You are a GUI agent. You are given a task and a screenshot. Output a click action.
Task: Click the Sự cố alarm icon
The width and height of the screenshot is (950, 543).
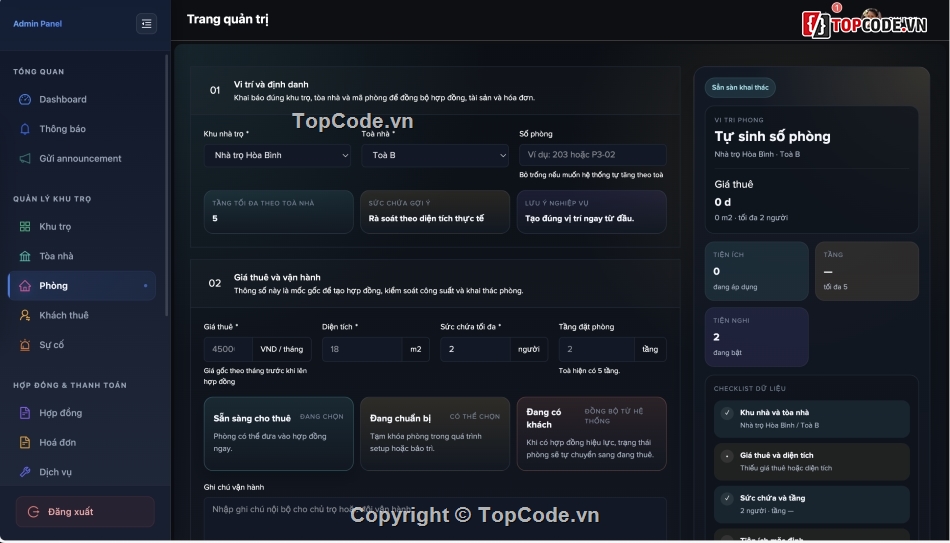(25, 345)
